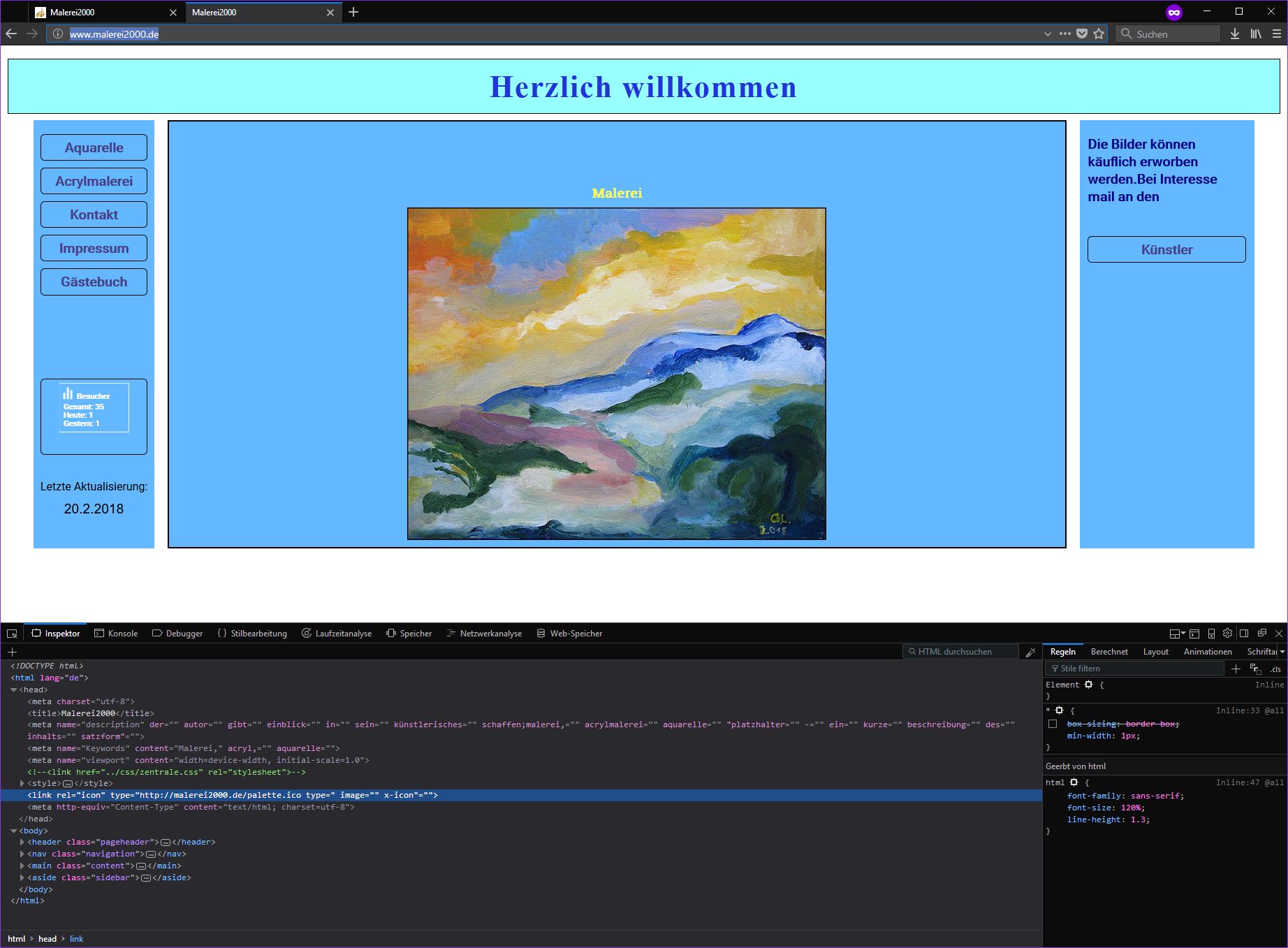
Task: Open the Web-Speicher tab
Action: click(569, 634)
